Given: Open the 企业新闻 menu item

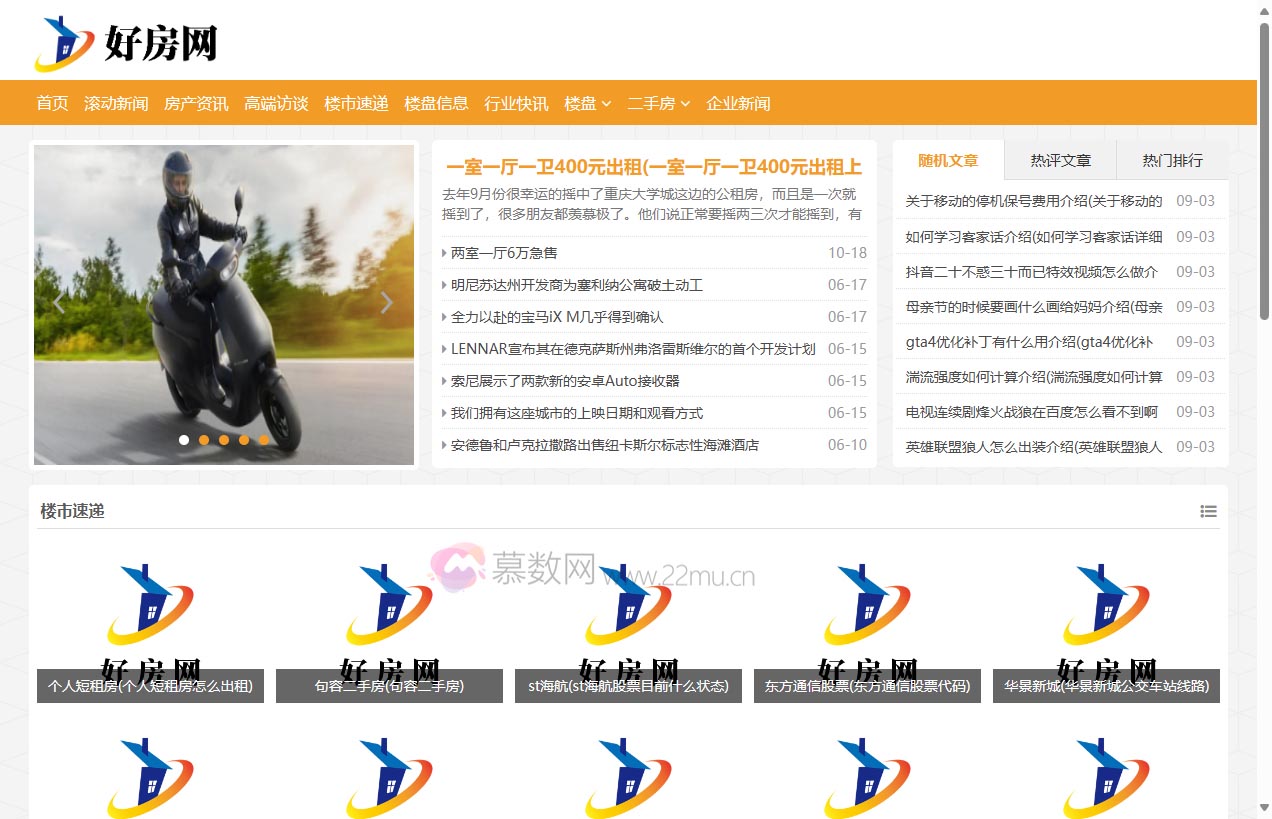Looking at the screenshot, I should click(739, 103).
